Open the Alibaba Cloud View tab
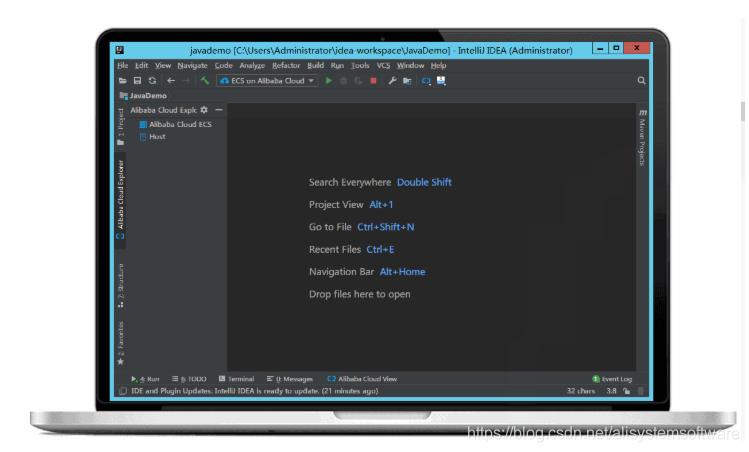Viewport: 749px width, 452px height. (362, 379)
